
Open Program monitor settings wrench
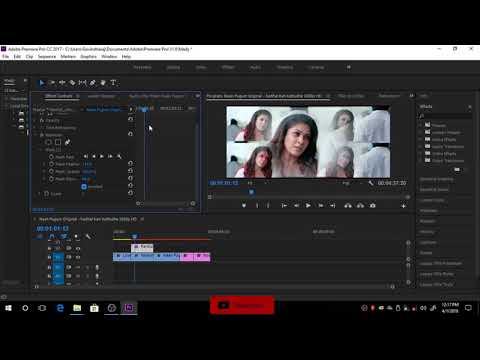click(371, 183)
